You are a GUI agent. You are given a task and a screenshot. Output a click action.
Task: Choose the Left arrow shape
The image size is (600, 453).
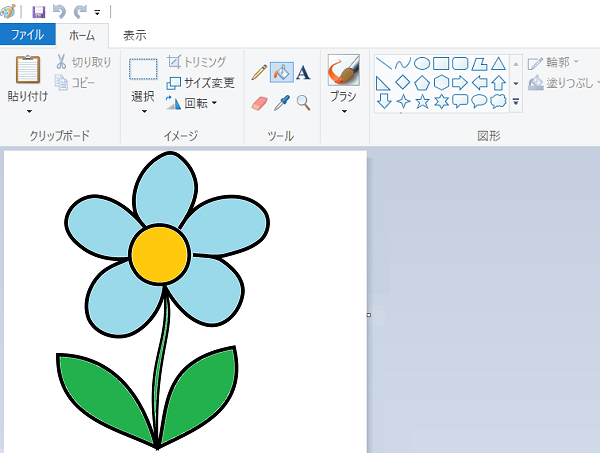pos(479,83)
